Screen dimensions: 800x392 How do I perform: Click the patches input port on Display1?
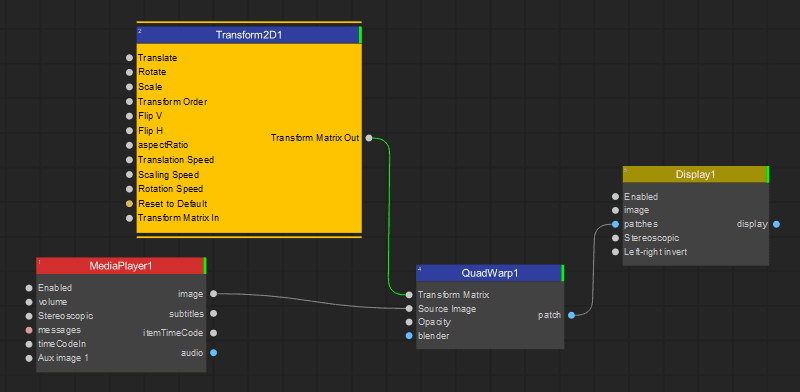pyautogui.click(x=615, y=224)
